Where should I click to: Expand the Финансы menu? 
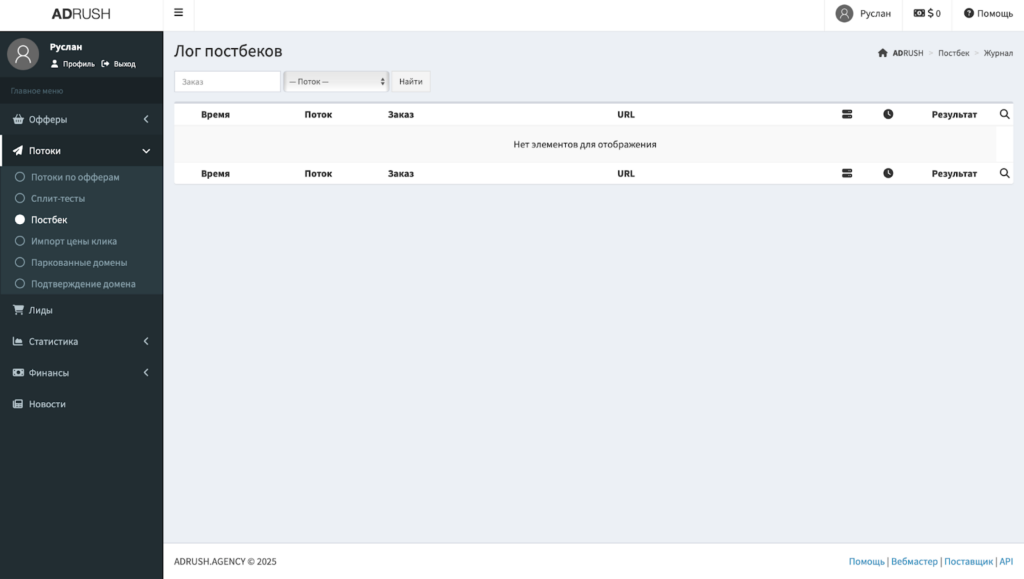click(82, 373)
